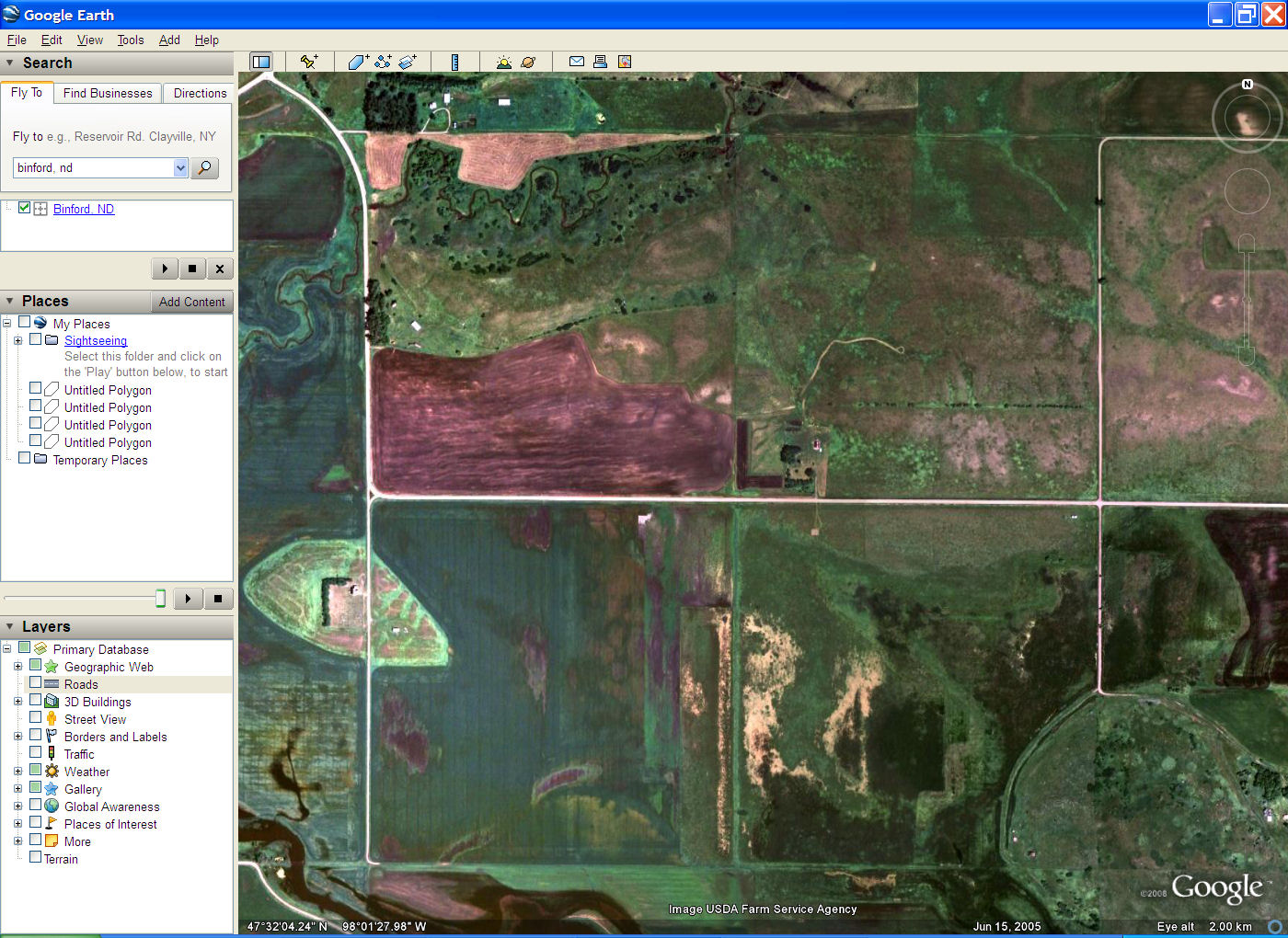Click the Gallery star layer icon
The width and height of the screenshot is (1288, 938).
pyautogui.click(x=52, y=789)
